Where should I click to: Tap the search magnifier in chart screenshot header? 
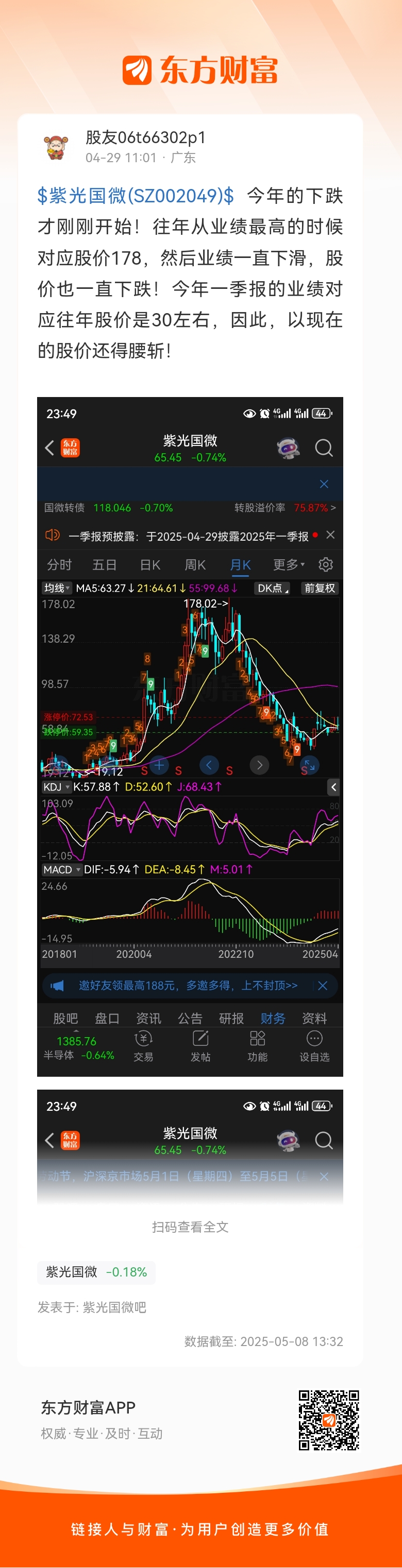(x=324, y=448)
